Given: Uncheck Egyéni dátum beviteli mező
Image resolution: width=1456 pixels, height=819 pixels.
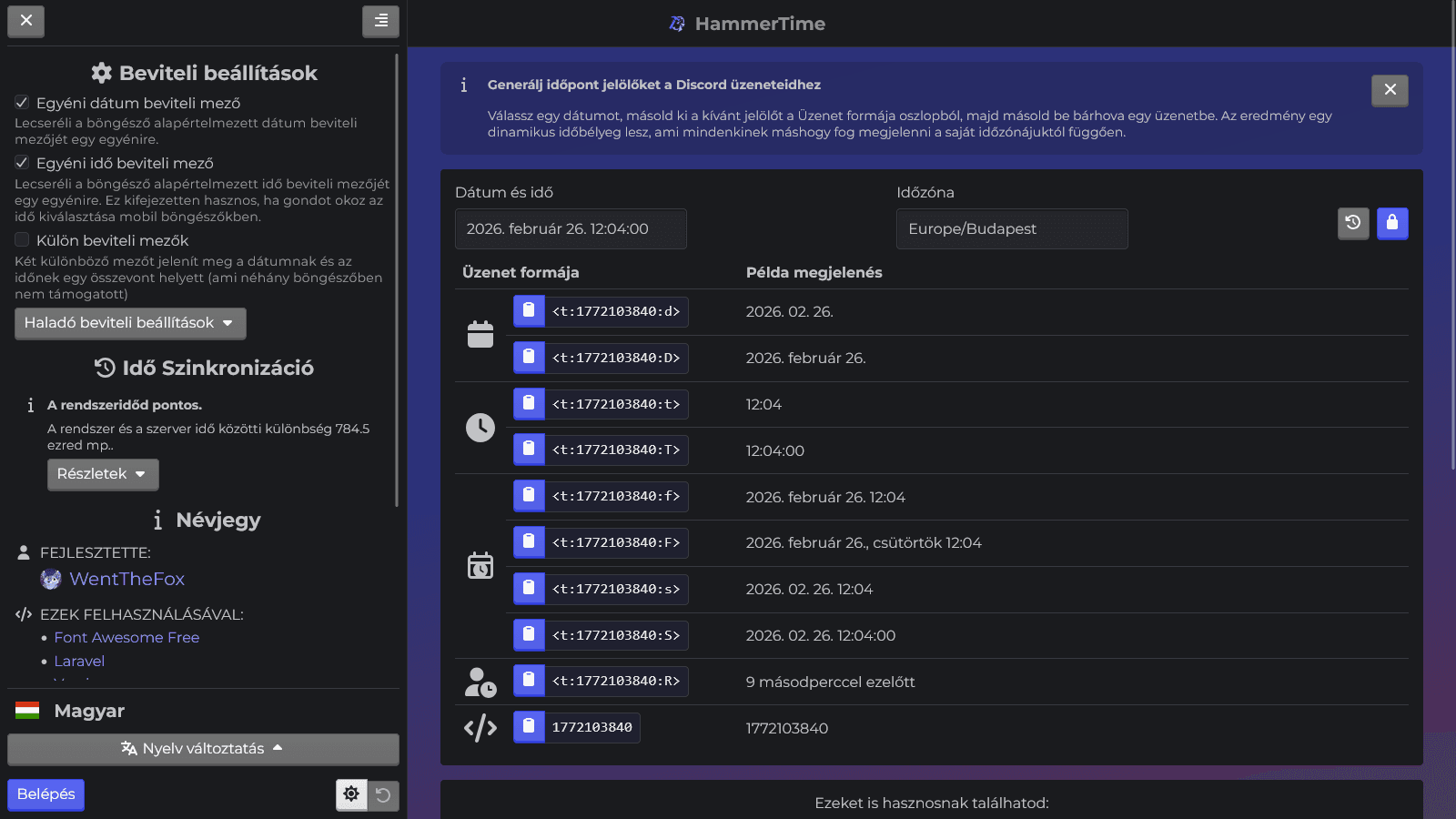Looking at the screenshot, I should 20,102.
